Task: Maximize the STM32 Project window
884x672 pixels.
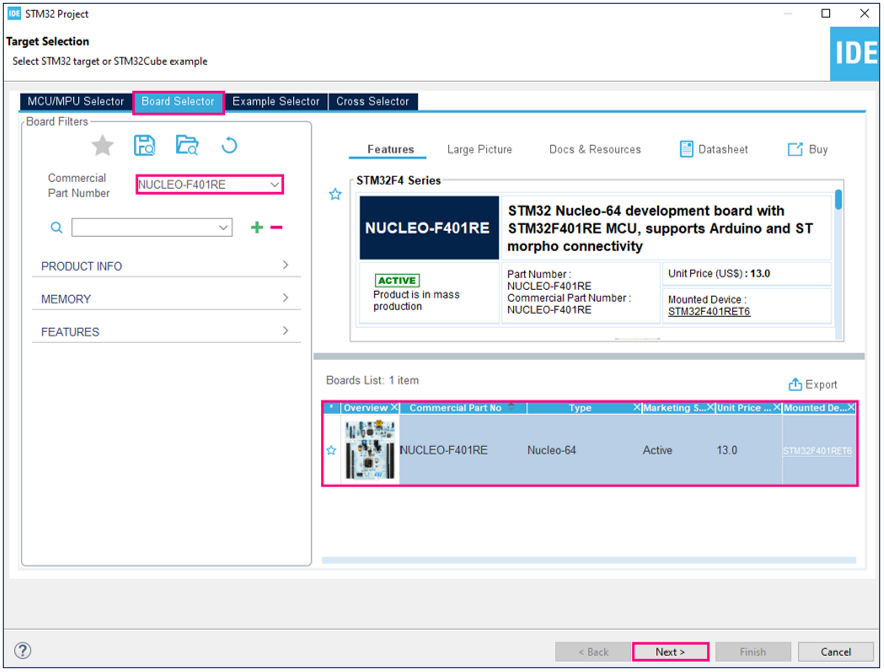Action: click(x=825, y=14)
